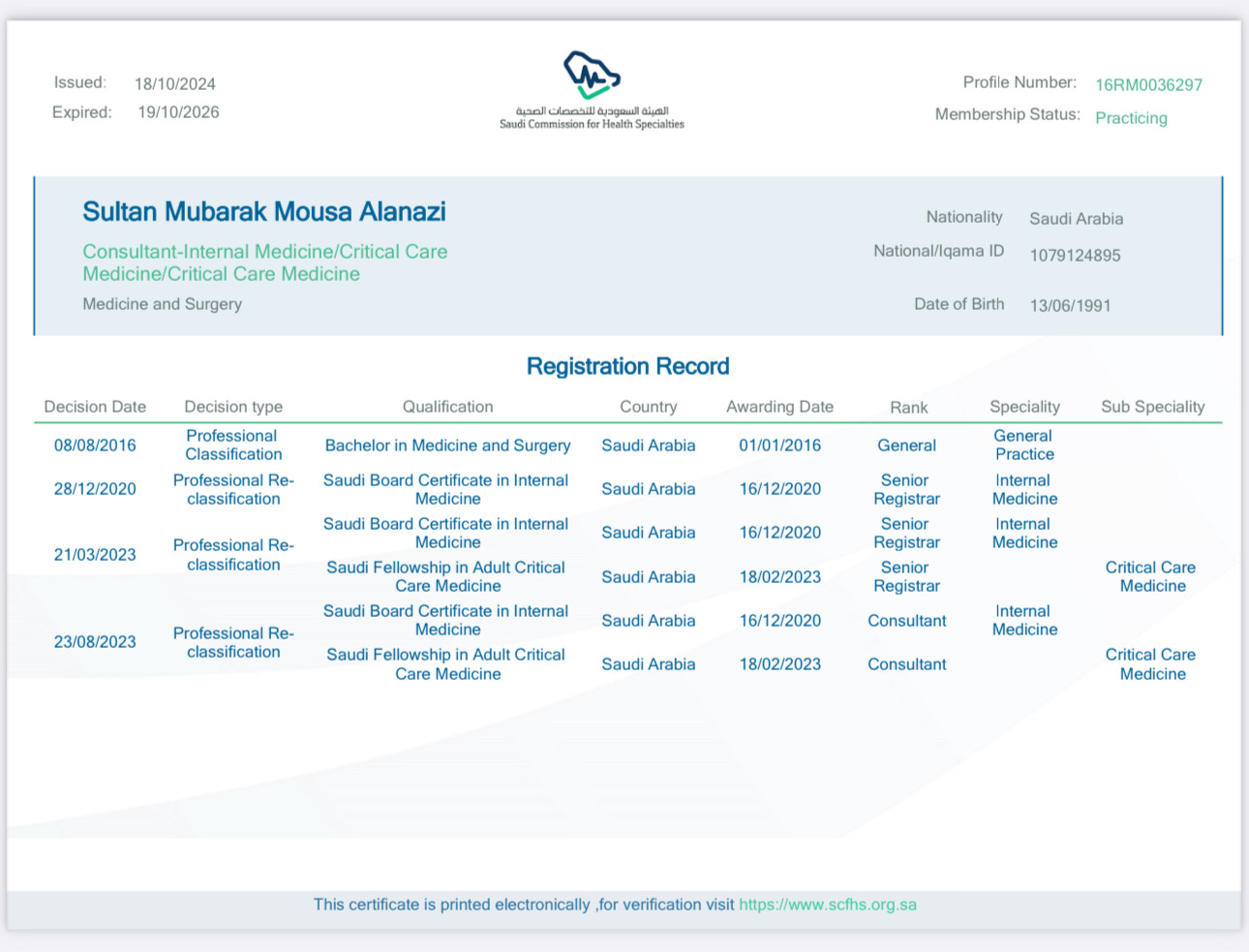Image resolution: width=1249 pixels, height=952 pixels.
Task: Click the Decision Date column header
Action: (95, 407)
